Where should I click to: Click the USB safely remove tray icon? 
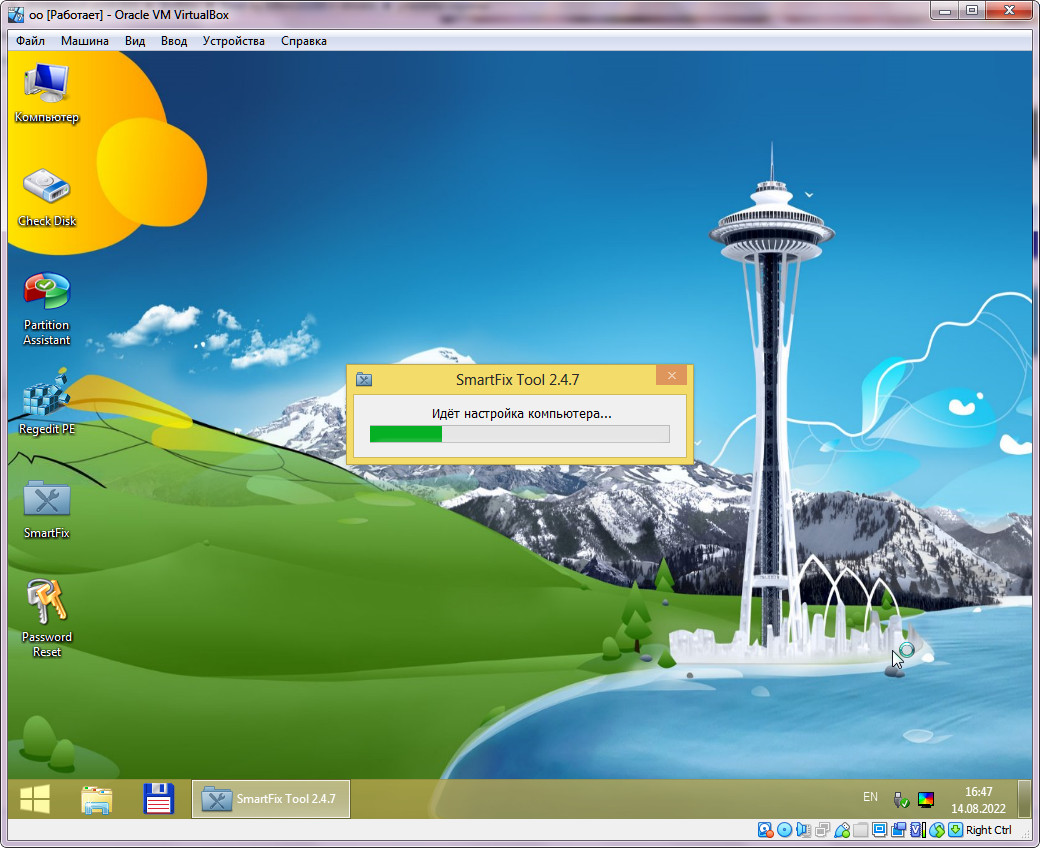pos(901,799)
